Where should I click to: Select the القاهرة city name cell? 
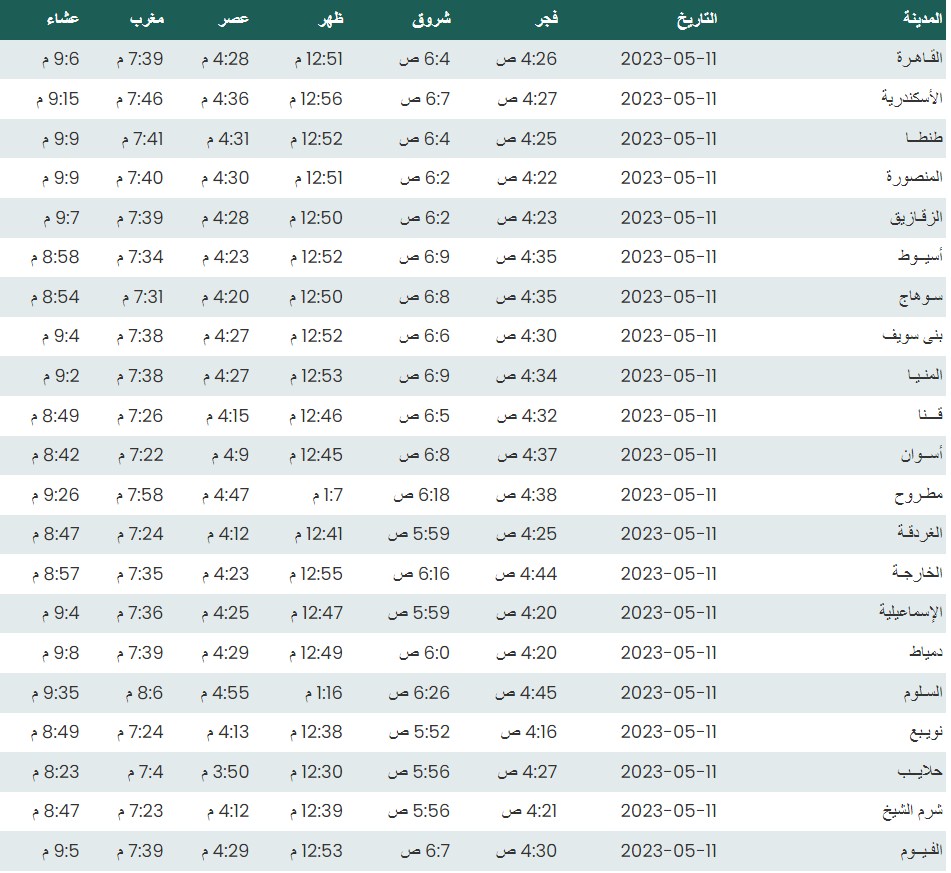(908, 59)
